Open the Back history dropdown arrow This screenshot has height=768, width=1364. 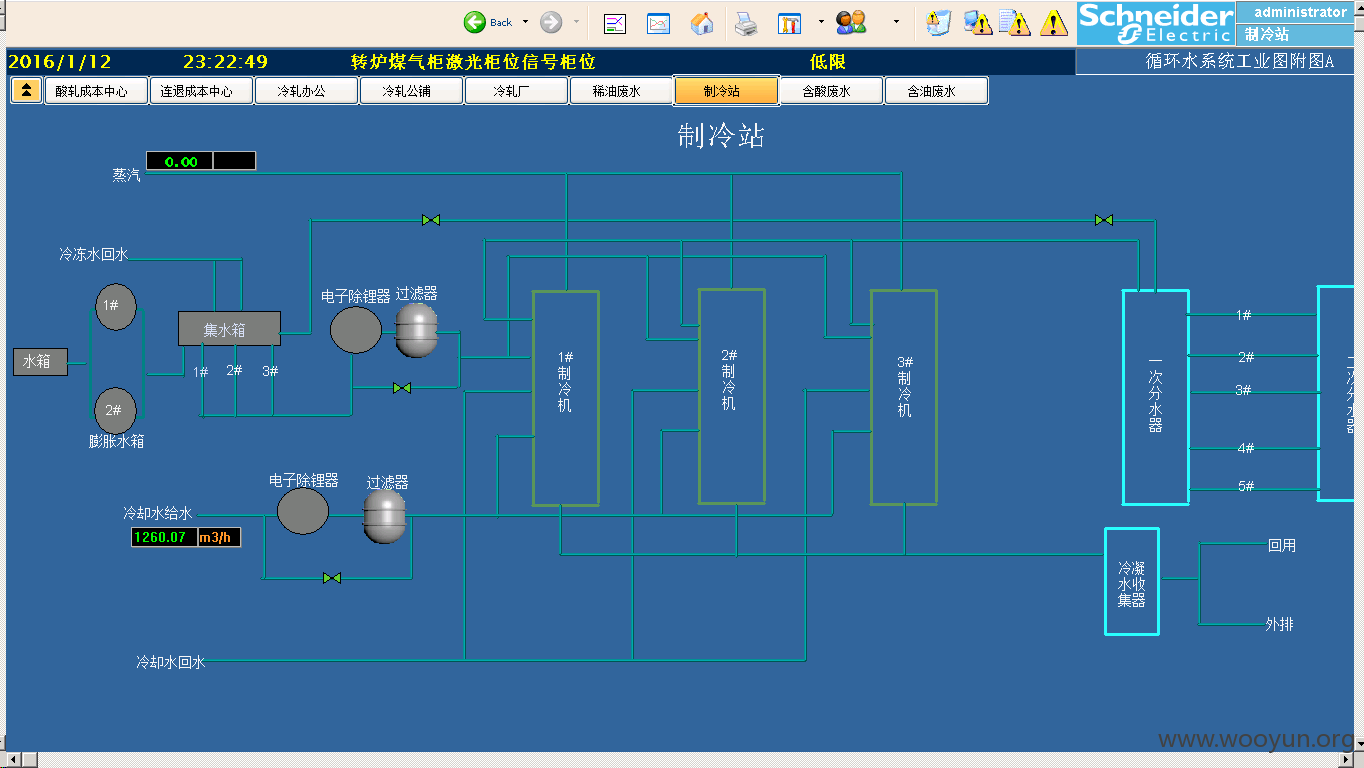pos(526,22)
